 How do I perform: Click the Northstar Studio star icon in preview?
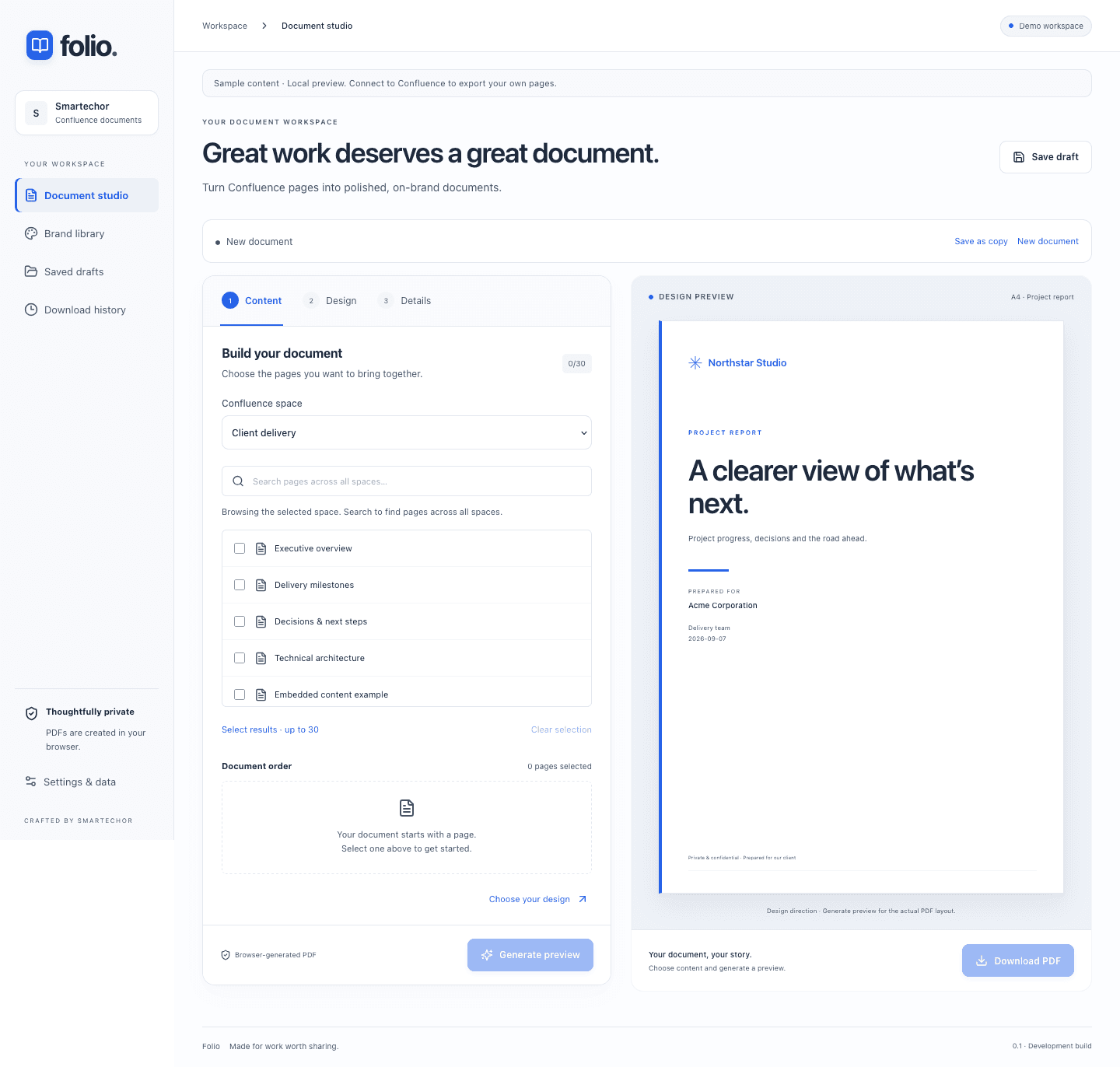pyautogui.click(x=695, y=362)
